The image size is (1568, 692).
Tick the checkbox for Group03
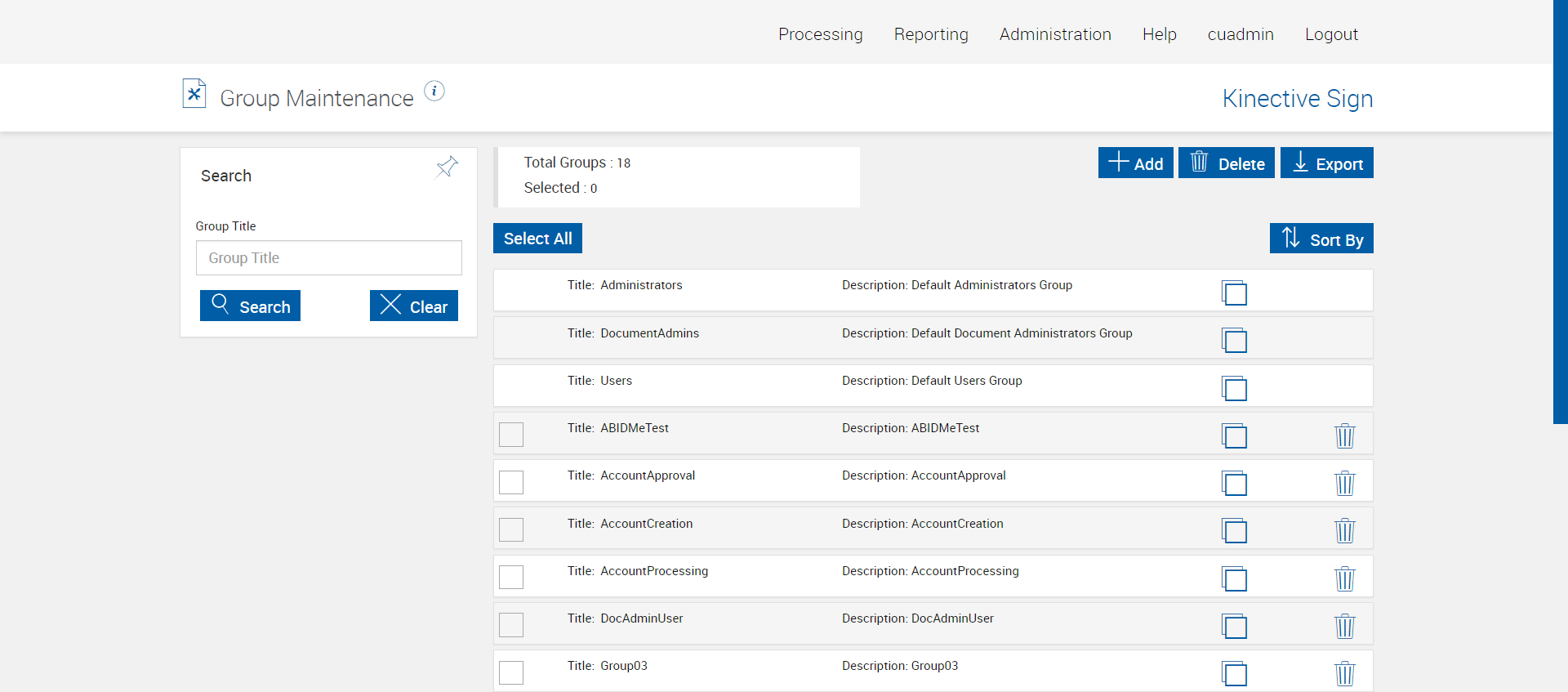(x=511, y=672)
